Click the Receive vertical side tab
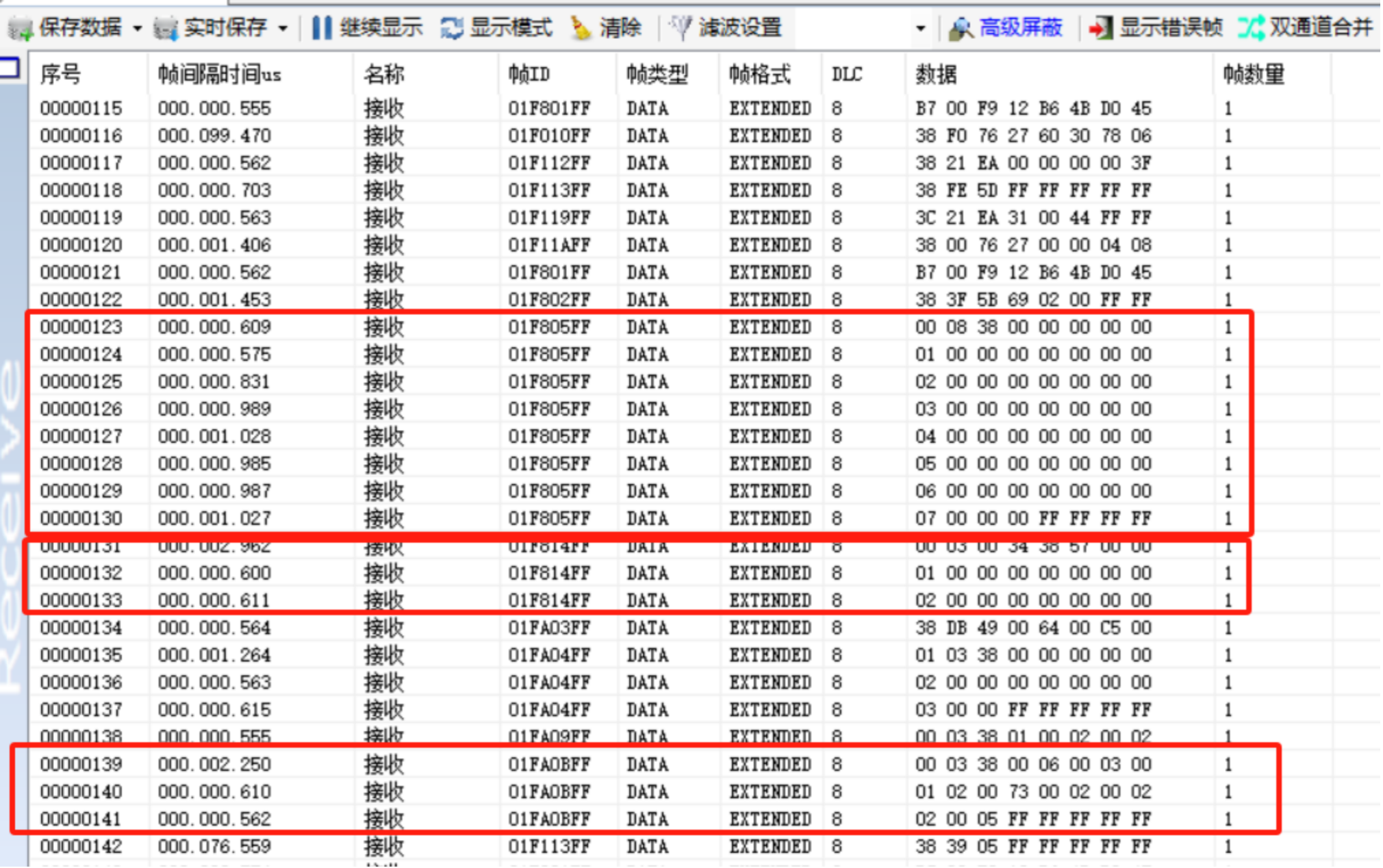This screenshot has width=1383, height=868. click(12, 527)
